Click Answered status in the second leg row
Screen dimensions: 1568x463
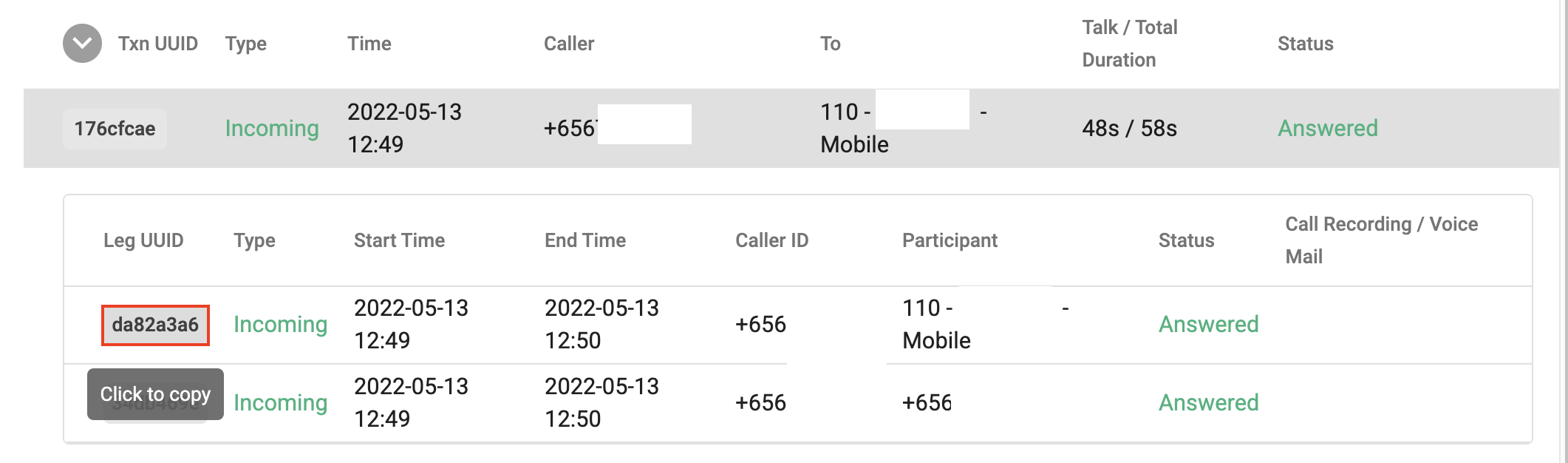click(1209, 403)
